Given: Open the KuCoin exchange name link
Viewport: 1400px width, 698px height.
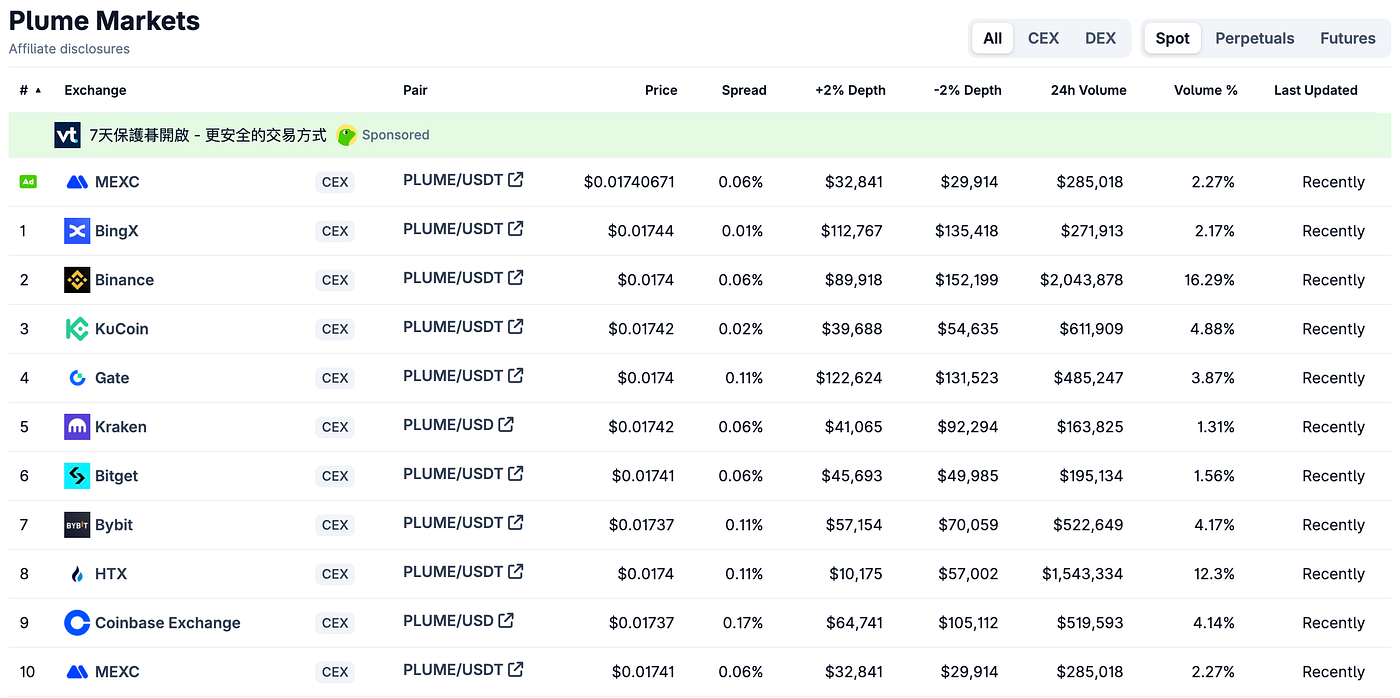Looking at the screenshot, I should click(121, 329).
